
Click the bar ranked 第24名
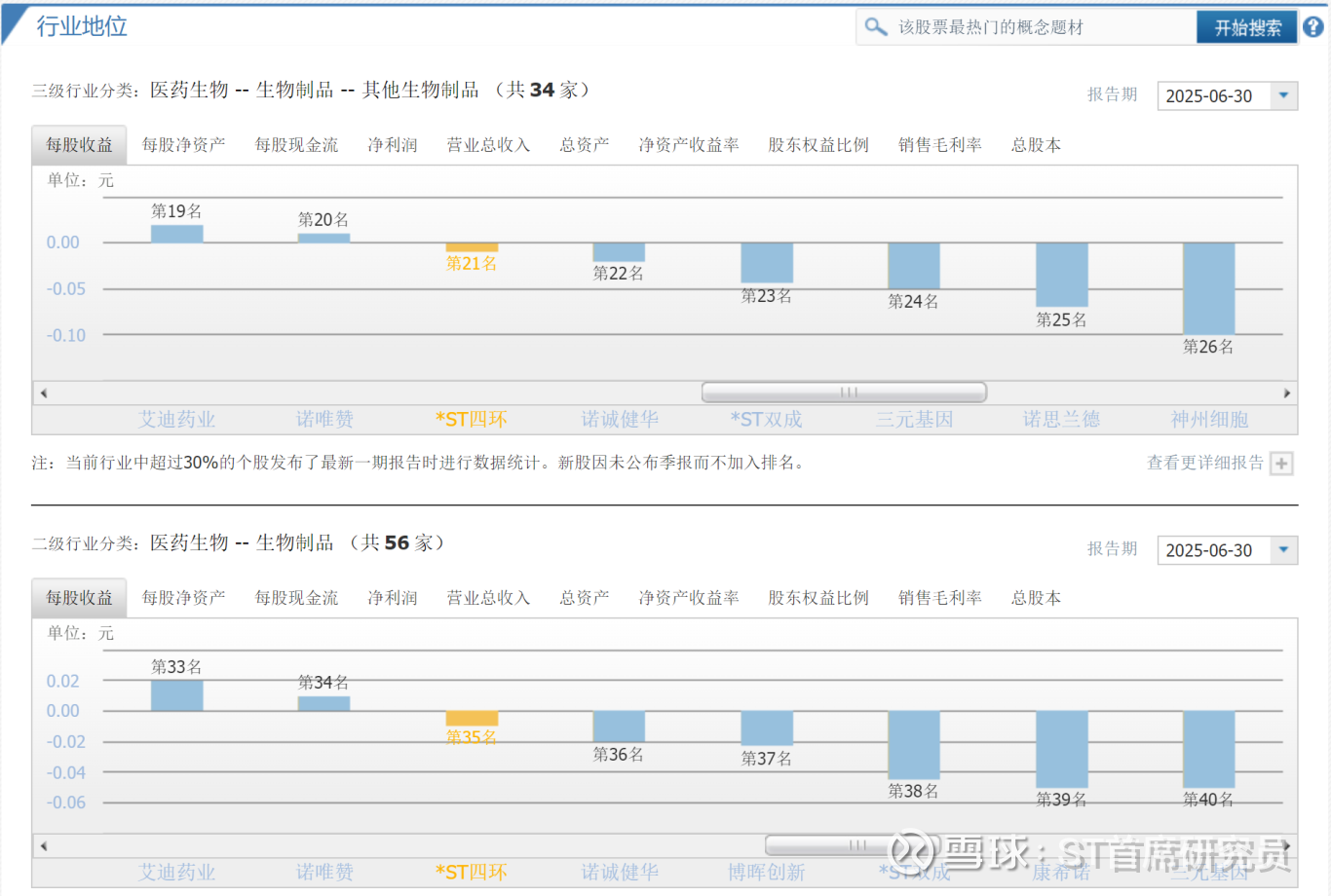coord(914,266)
